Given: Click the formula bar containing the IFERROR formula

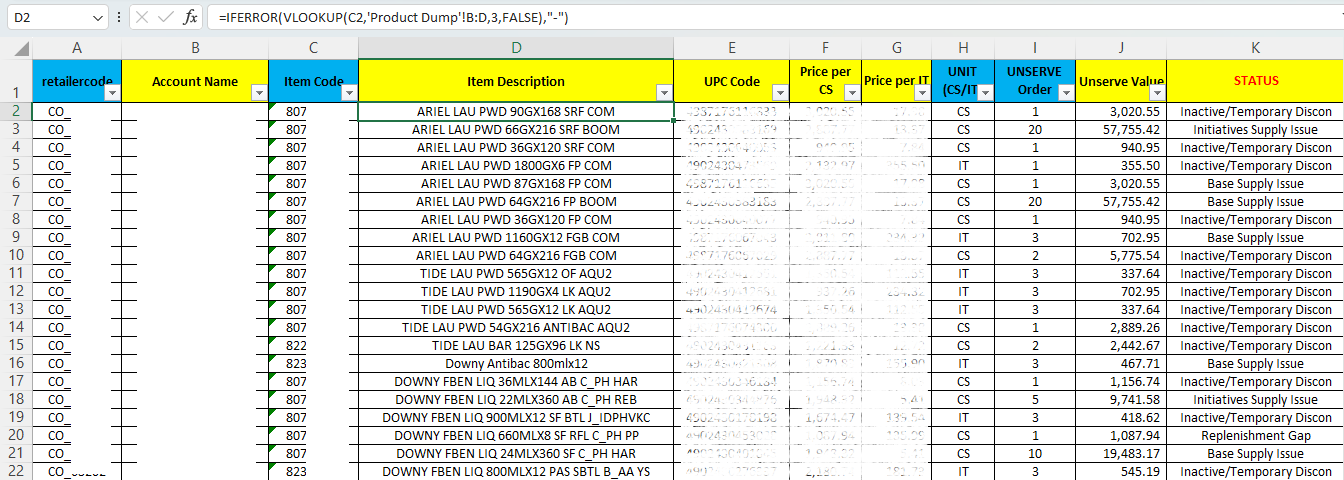Looking at the screenshot, I should (774, 18).
